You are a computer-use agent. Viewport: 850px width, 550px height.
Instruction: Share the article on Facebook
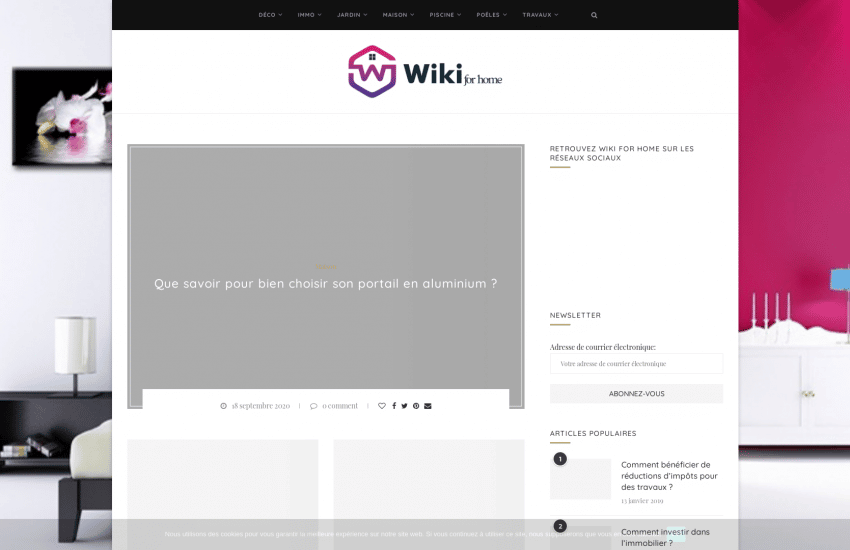coord(394,406)
